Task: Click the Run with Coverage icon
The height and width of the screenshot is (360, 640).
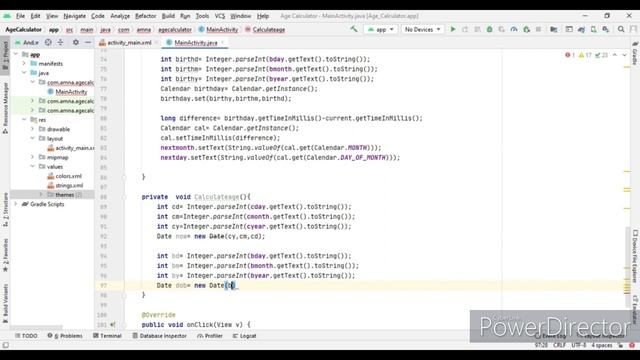Action: (x=502, y=29)
